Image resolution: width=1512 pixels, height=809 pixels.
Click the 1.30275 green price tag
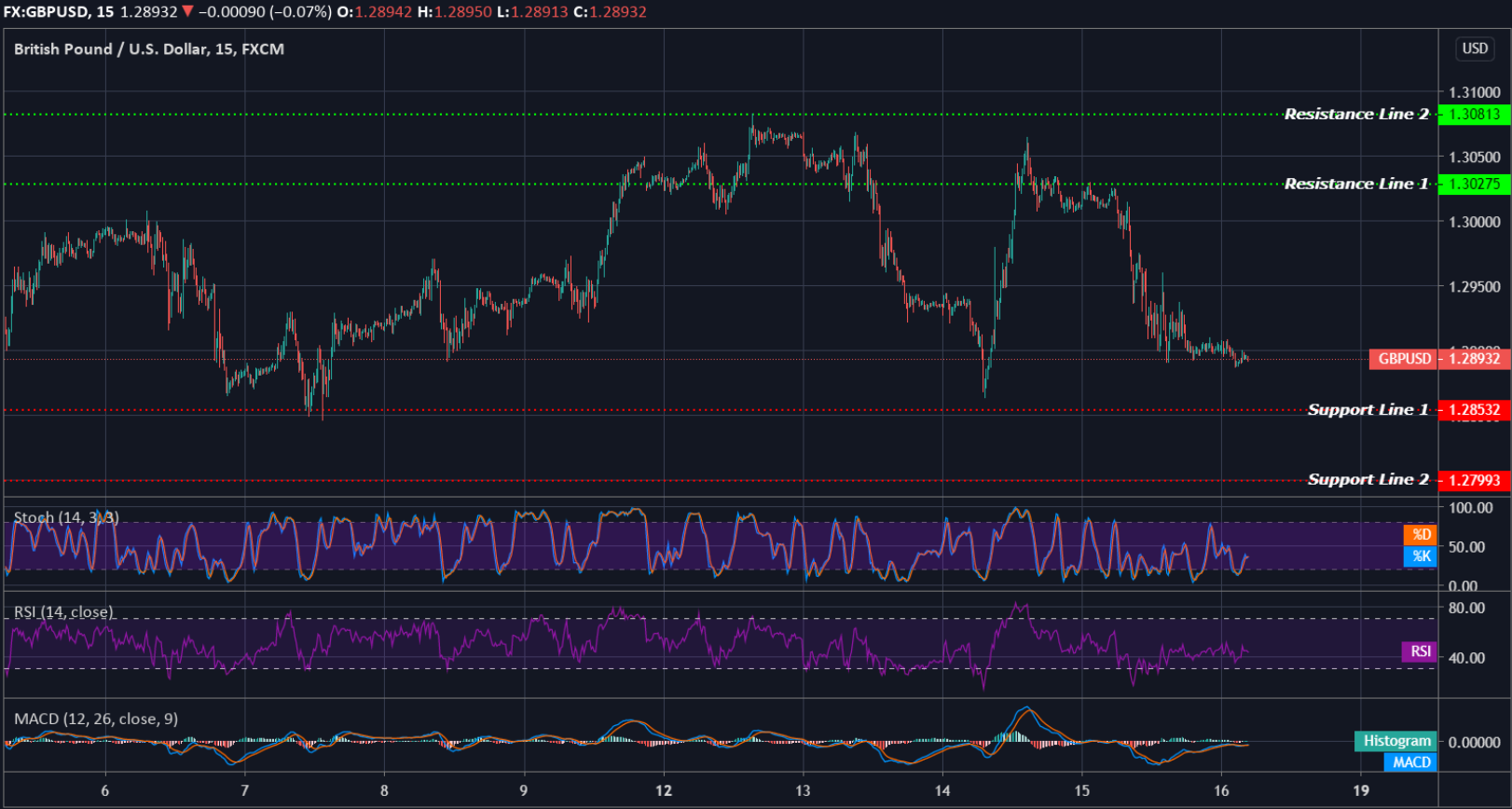pyautogui.click(x=1474, y=184)
